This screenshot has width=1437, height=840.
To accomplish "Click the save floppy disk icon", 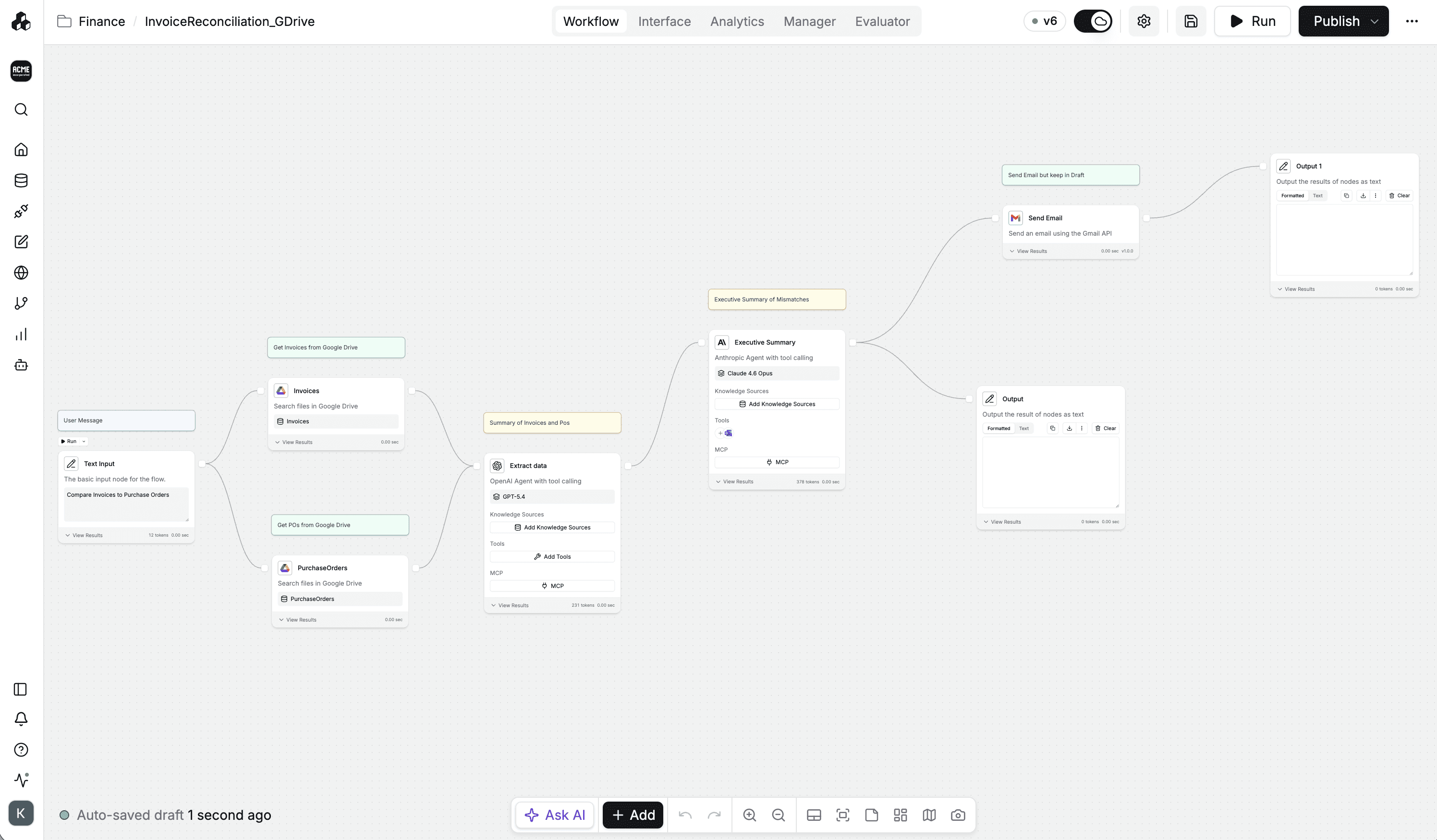I will click(x=1191, y=21).
